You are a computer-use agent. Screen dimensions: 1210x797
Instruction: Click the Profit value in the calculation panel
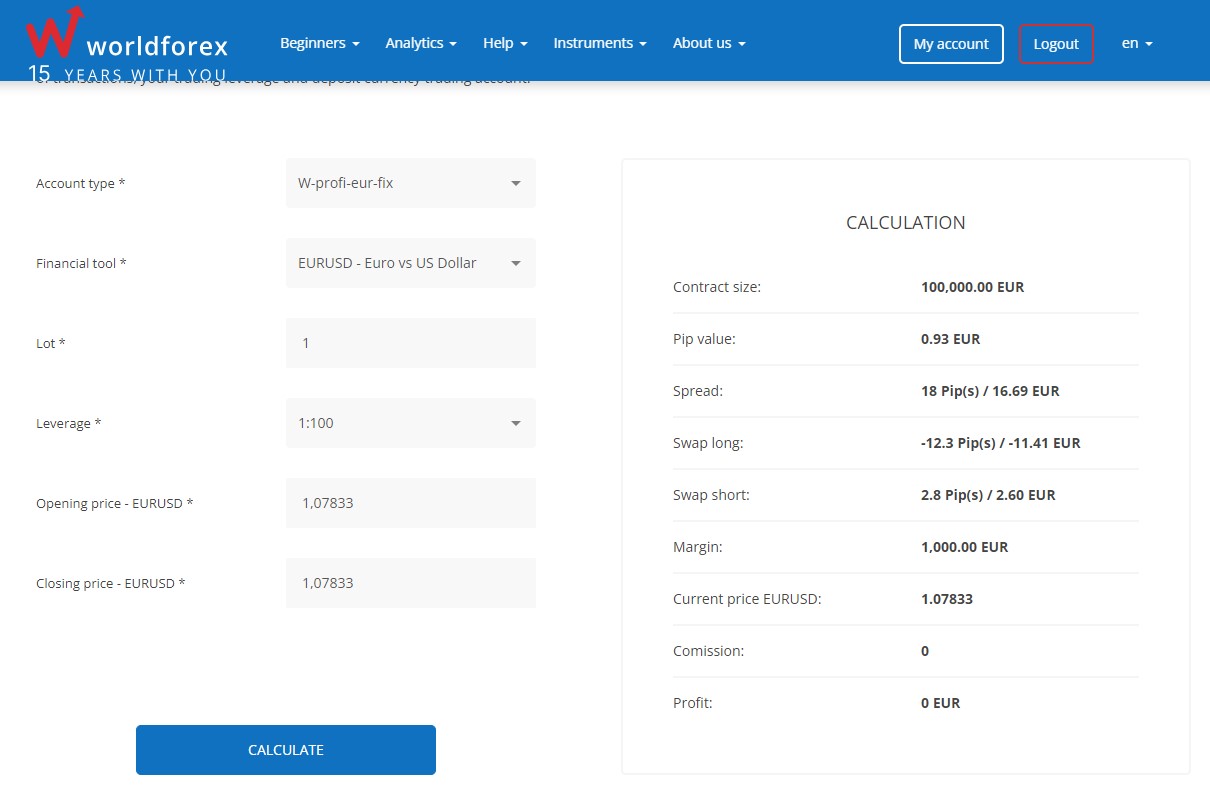point(940,702)
